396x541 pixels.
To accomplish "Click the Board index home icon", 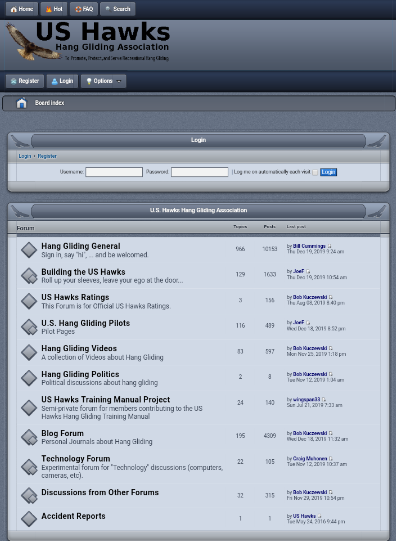I will [x=21, y=103].
